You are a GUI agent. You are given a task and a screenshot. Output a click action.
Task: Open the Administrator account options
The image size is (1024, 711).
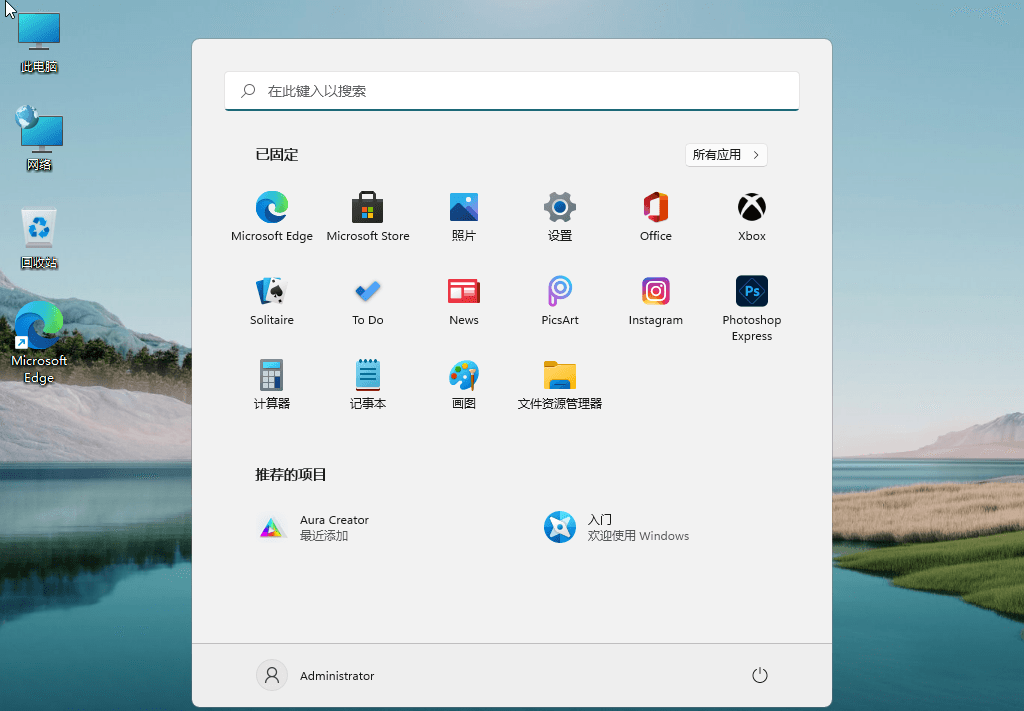(x=315, y=675)
